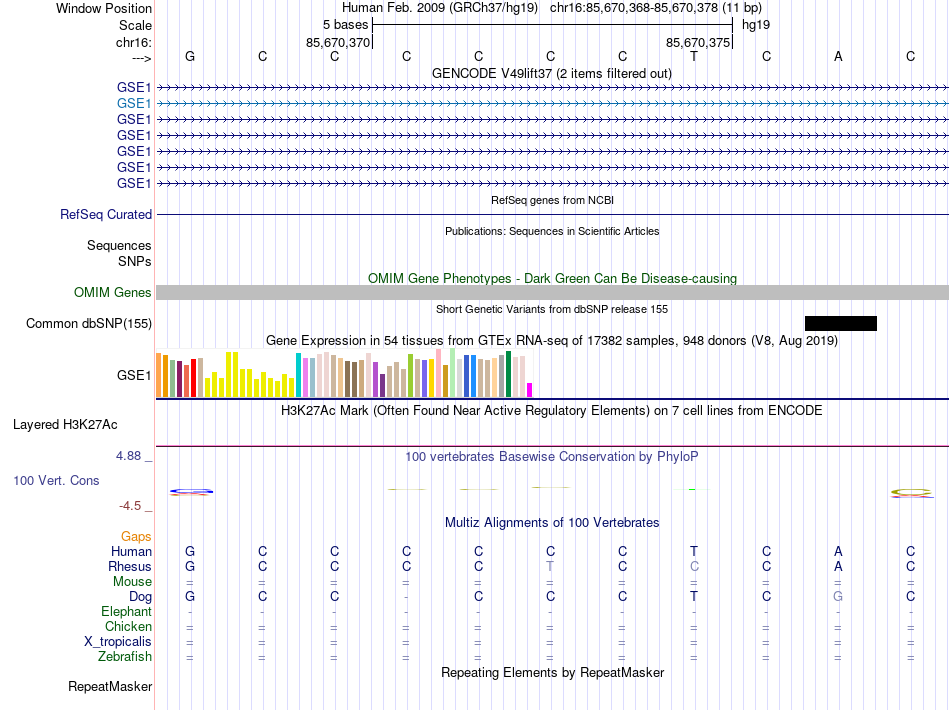The height and width of the screenshot is (710, 950).
Task: Click the 4.88 conservation scale value
Action: [128, 456]
